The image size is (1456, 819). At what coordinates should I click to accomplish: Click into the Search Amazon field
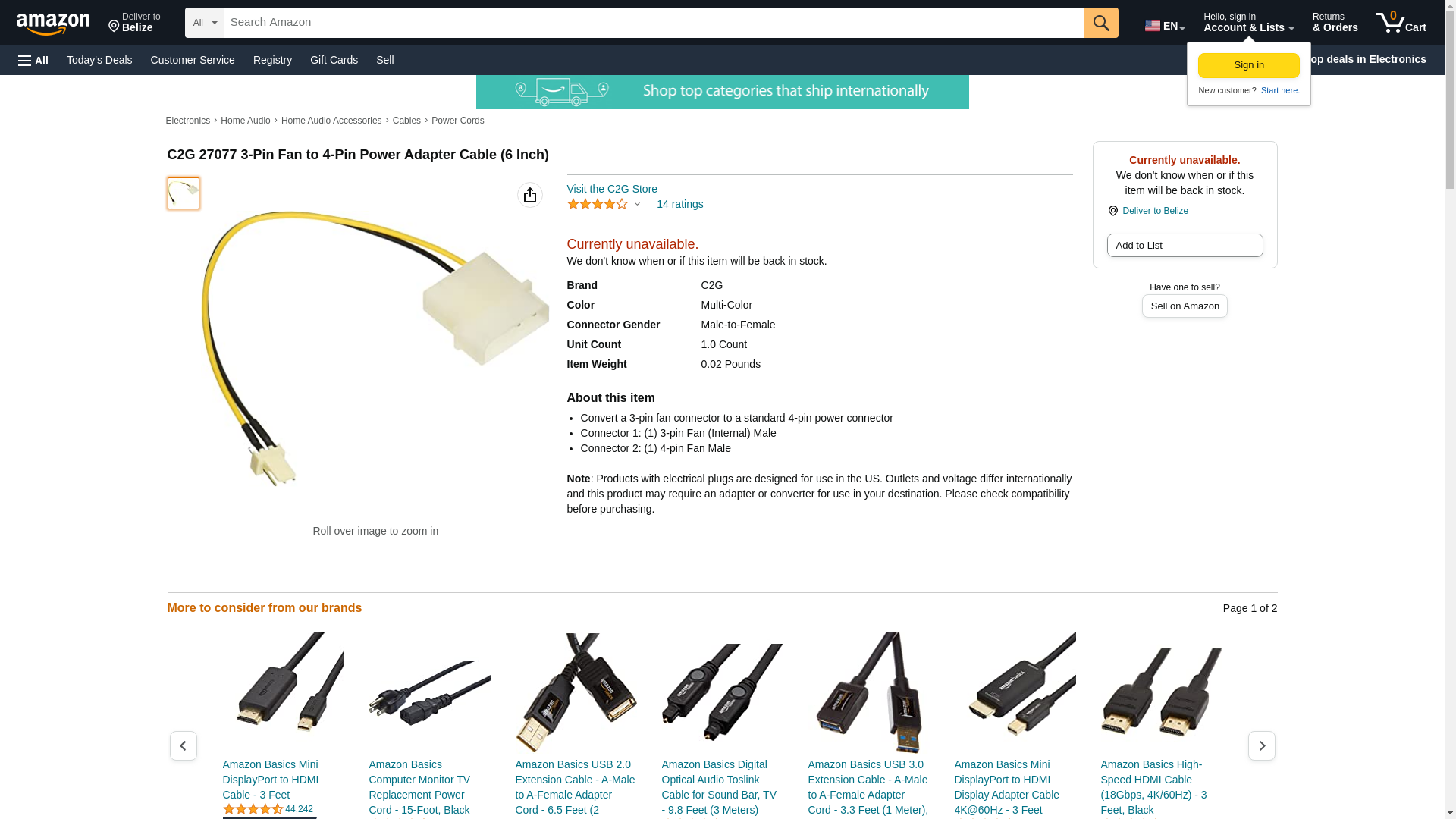(x=654, y=23)
